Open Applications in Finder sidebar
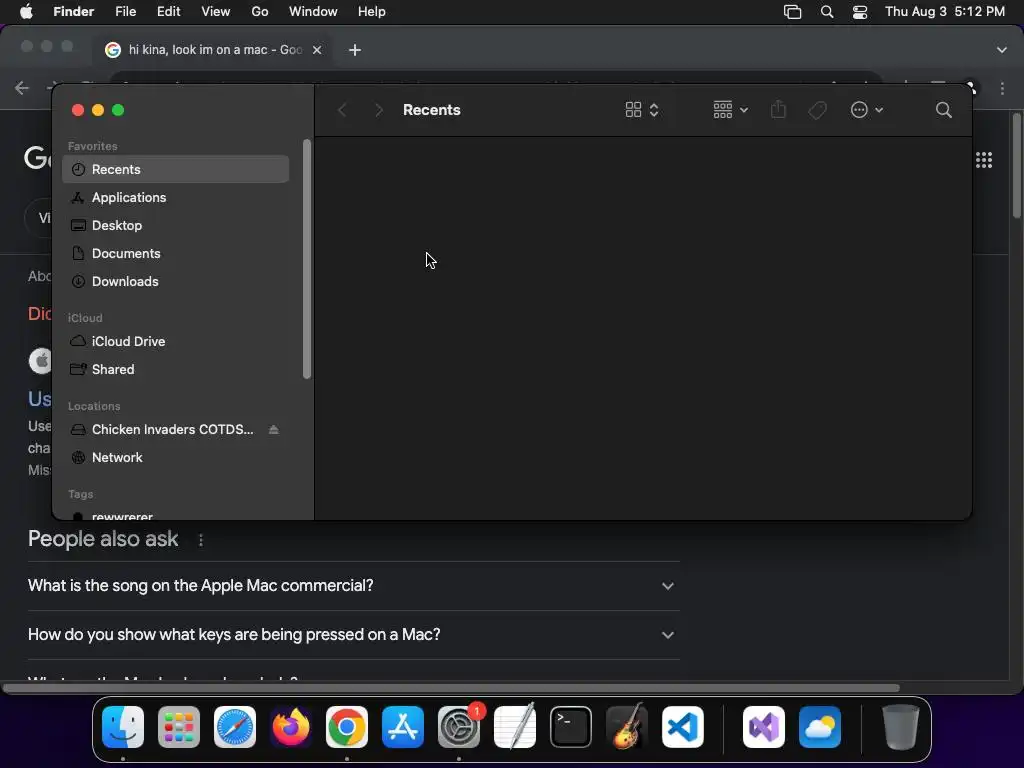 175,197
